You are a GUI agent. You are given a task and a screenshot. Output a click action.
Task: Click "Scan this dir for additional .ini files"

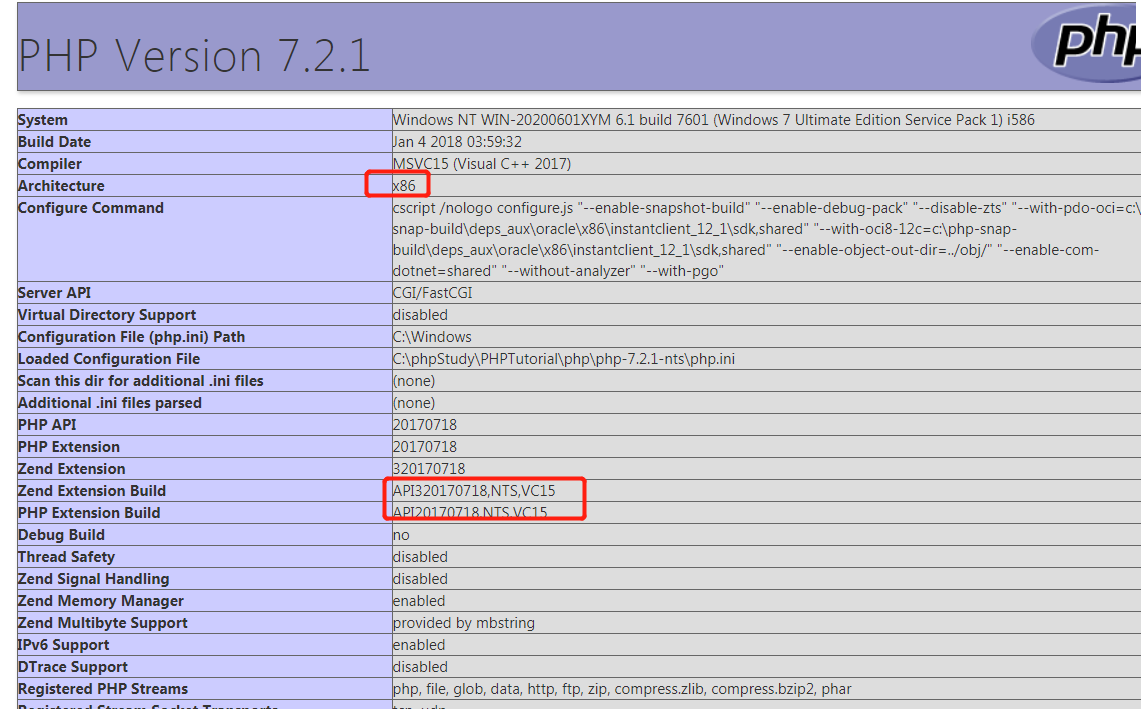coord(140,381)
